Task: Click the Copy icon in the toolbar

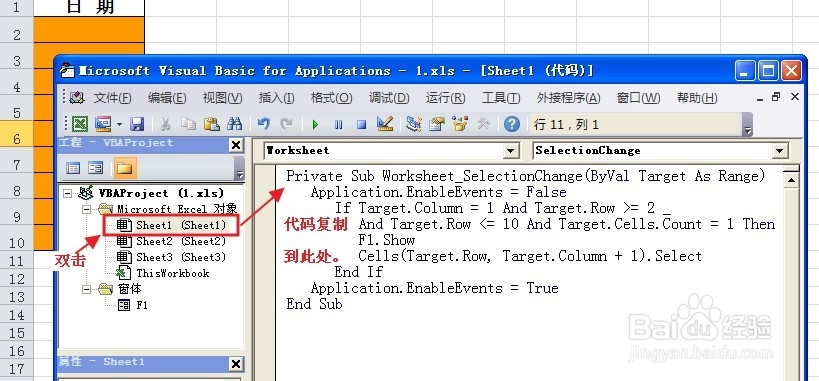Action: [x=188, y=124]
